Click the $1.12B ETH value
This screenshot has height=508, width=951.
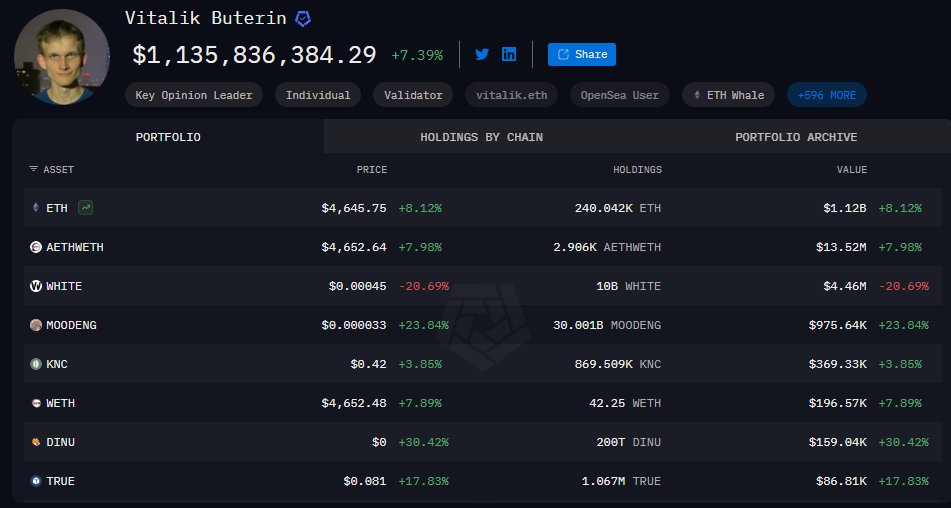pyautogui.click(x=845, y=208)
